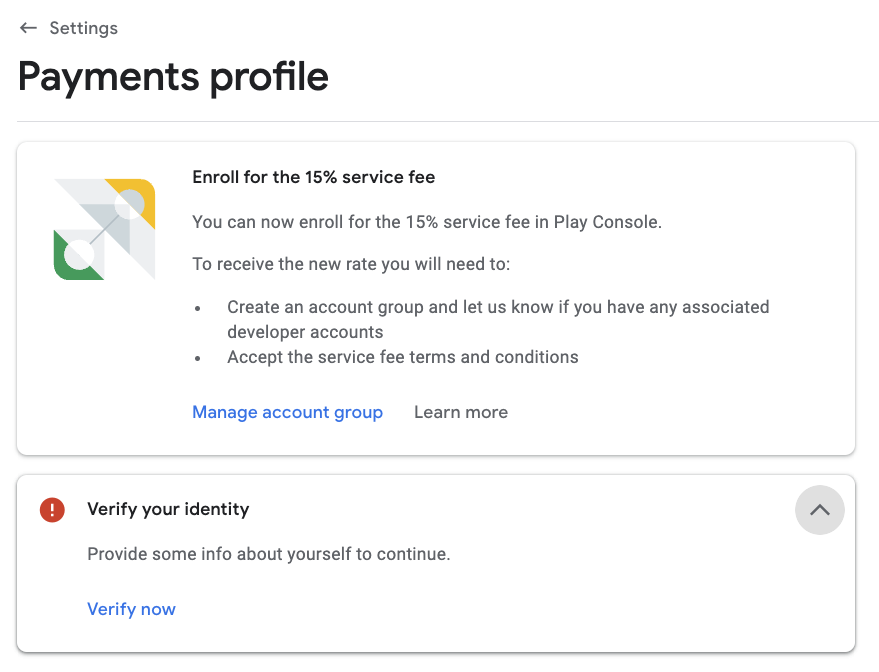Click the back arrow beside Settings
This screenshot has height=672, width=879.
pyautogui.click(x=28, y=28)
